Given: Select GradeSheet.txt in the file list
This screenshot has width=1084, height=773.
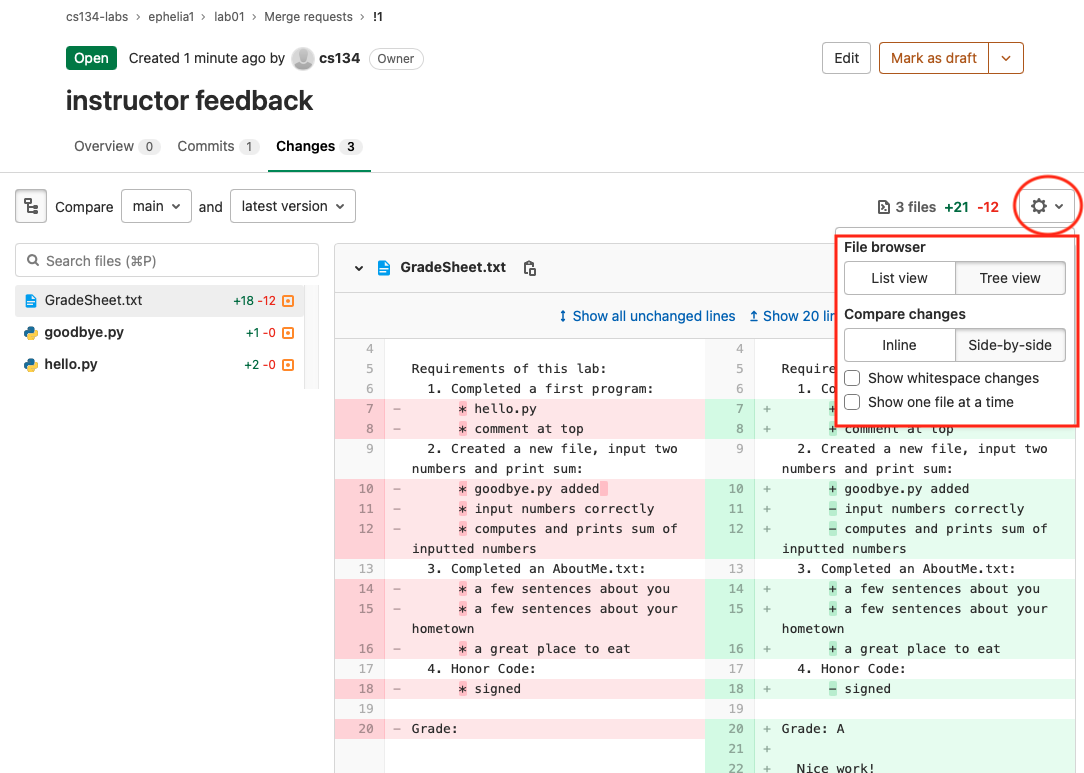Looking at the screenshot, I should pos(159,301).
